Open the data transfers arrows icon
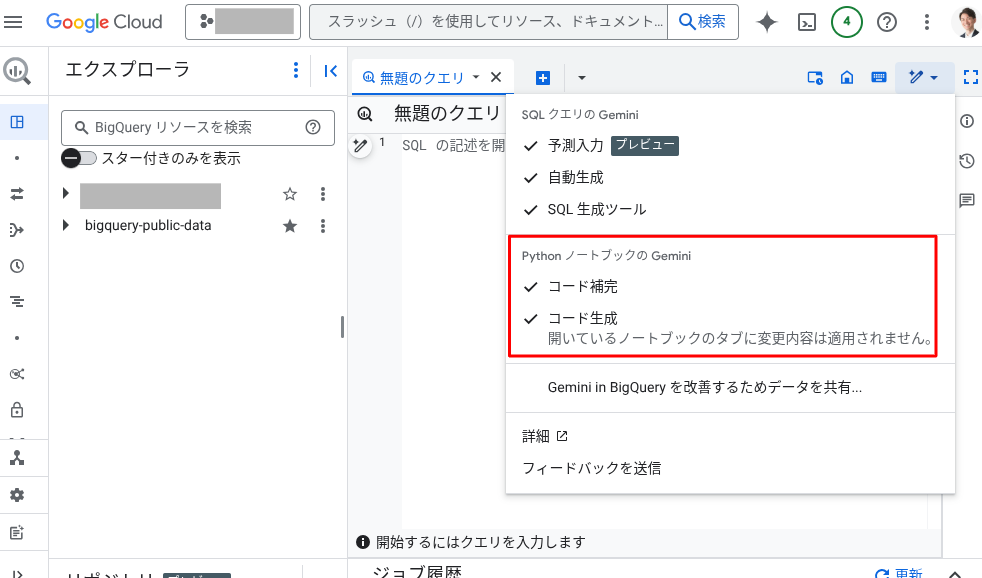This screenshot has height=578, width=982. [x=17, y=194]
